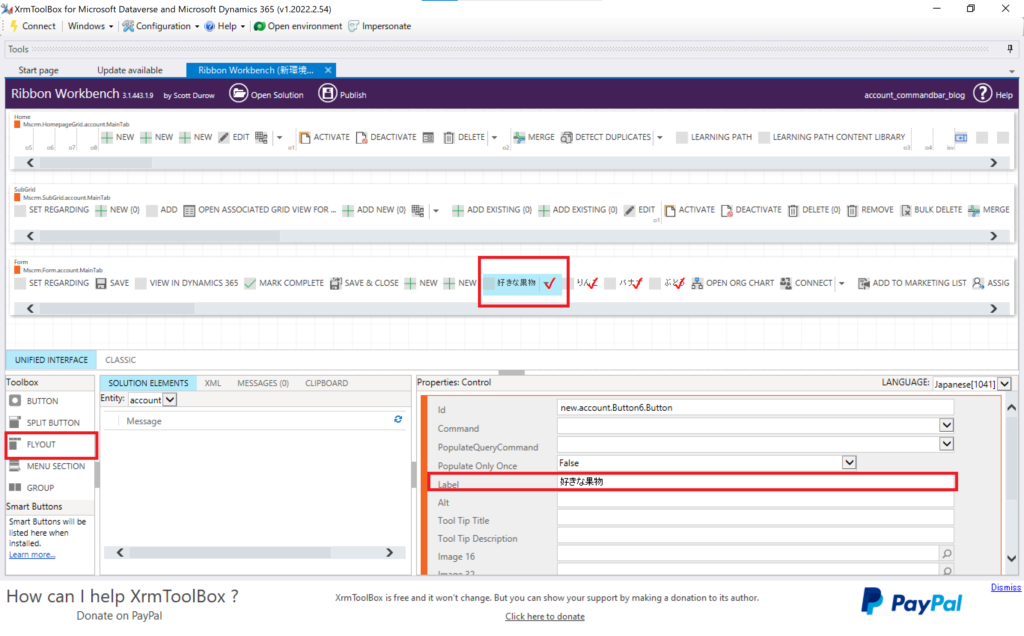1024x636 pixels.
Task: Select the BULK DELETE command
Action: pyautogui.click(x=931, y=210)
